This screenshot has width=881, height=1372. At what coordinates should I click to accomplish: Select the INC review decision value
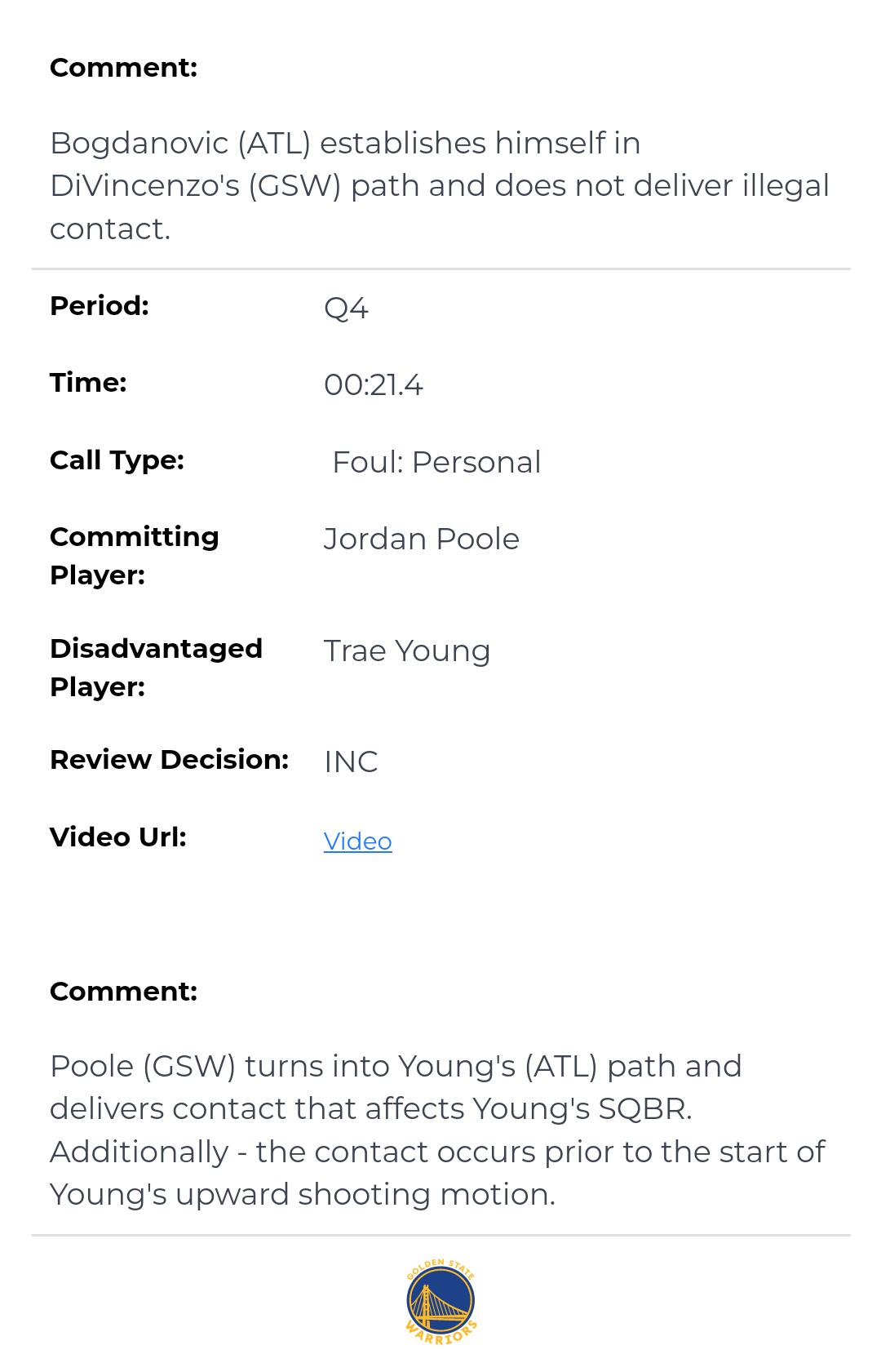351,761
